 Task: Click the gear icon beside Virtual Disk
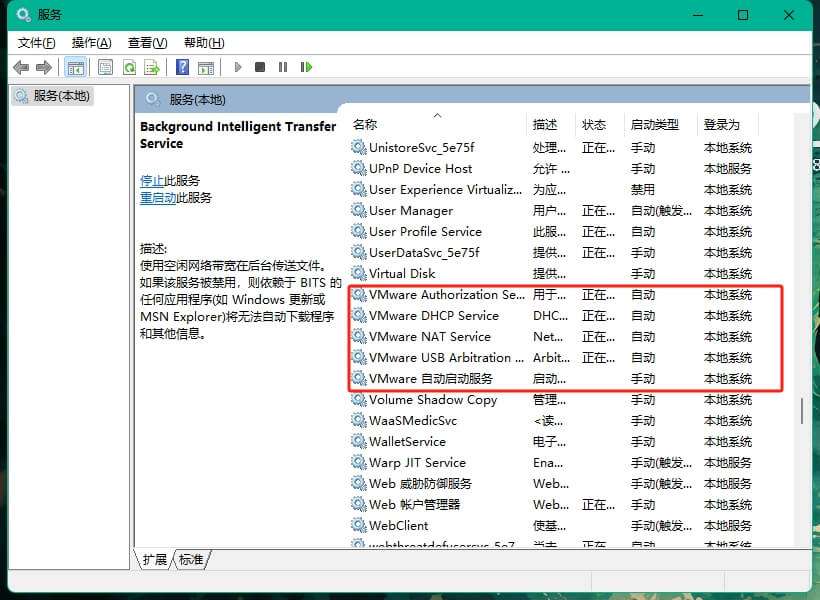(x=359, y=273)
